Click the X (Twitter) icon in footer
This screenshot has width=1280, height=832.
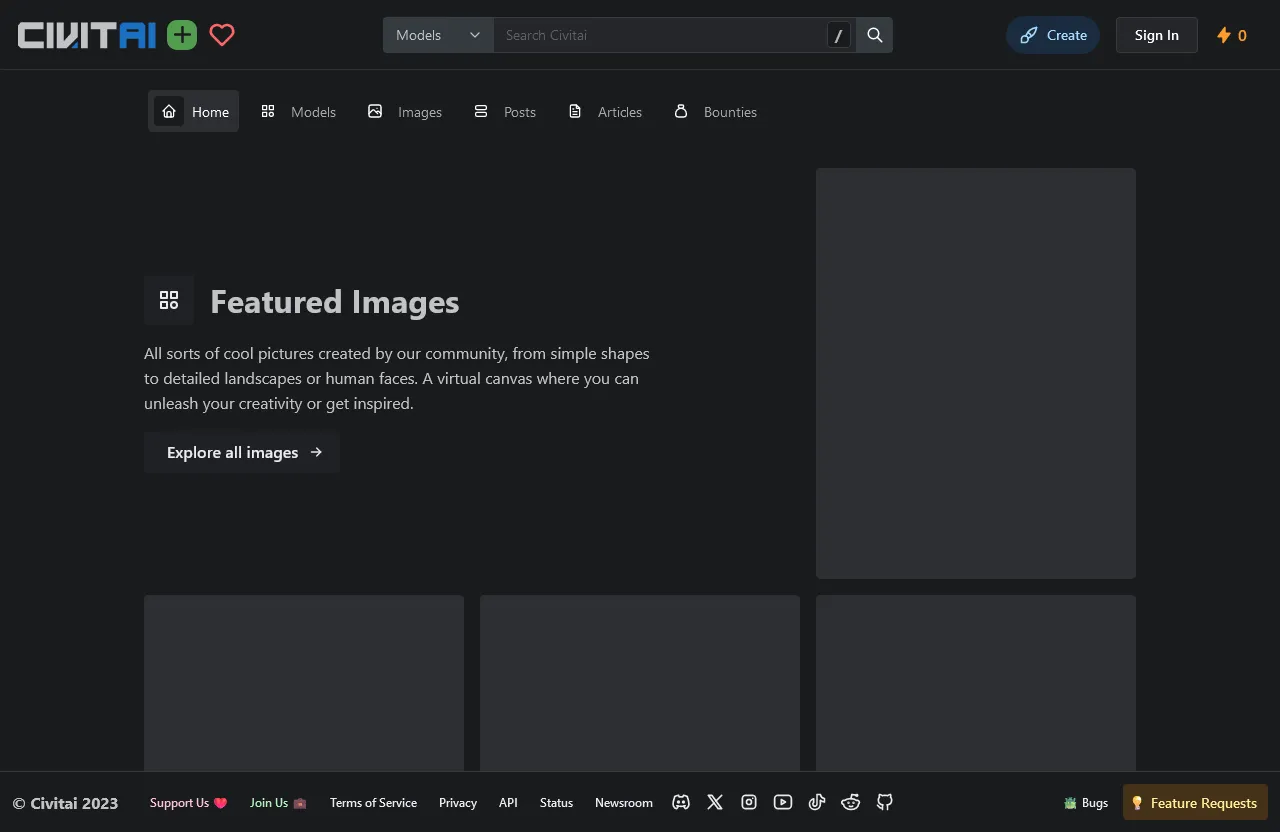pos(715,802)
